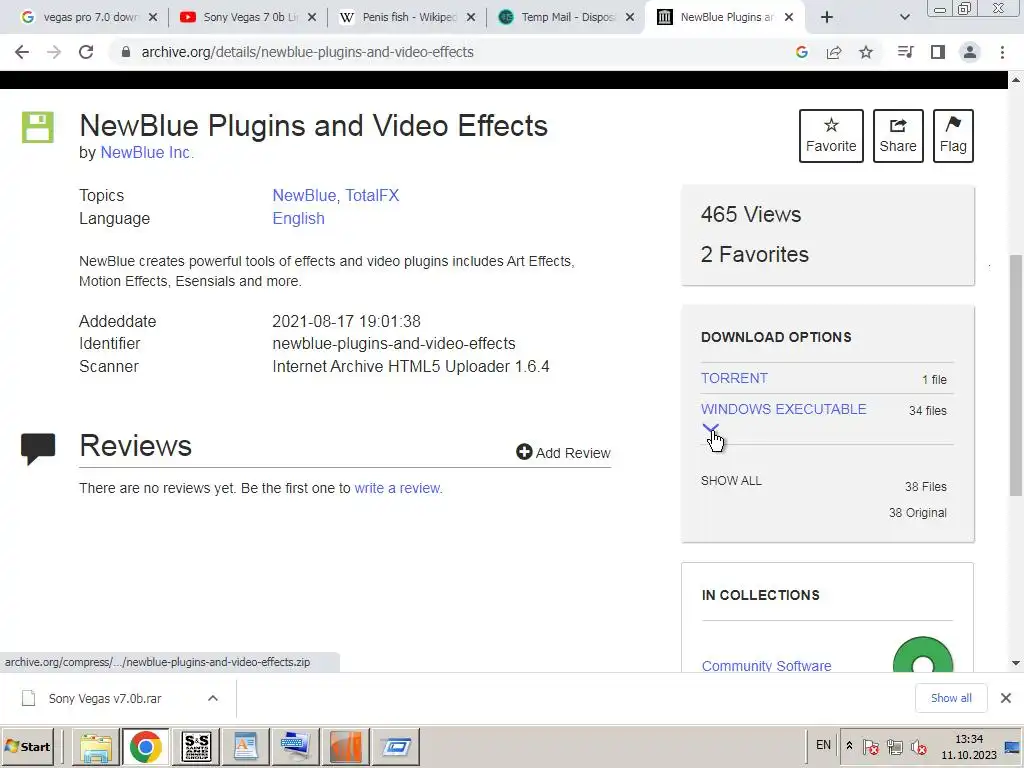The image size is (1024, 768).
Task: Click the green software floppy icon
Action: (x=38, y=127)
